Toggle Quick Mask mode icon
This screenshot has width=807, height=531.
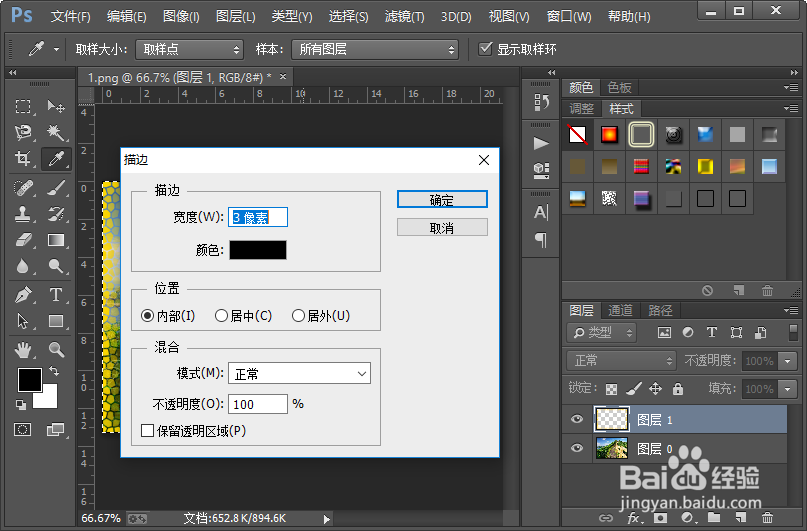[23, 429]
